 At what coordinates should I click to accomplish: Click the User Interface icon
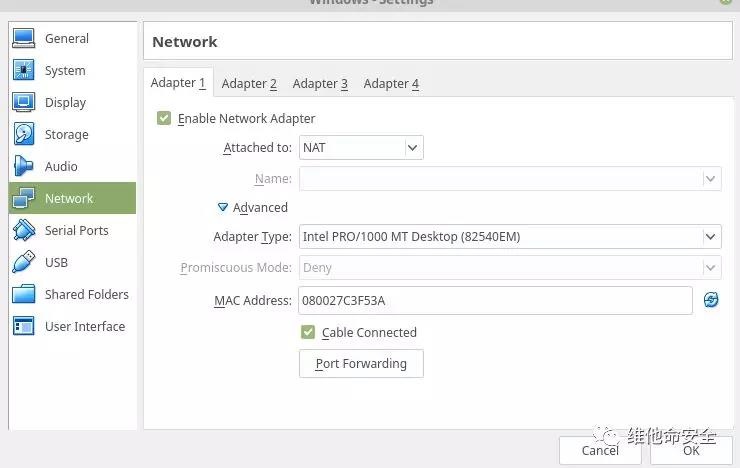24,327
